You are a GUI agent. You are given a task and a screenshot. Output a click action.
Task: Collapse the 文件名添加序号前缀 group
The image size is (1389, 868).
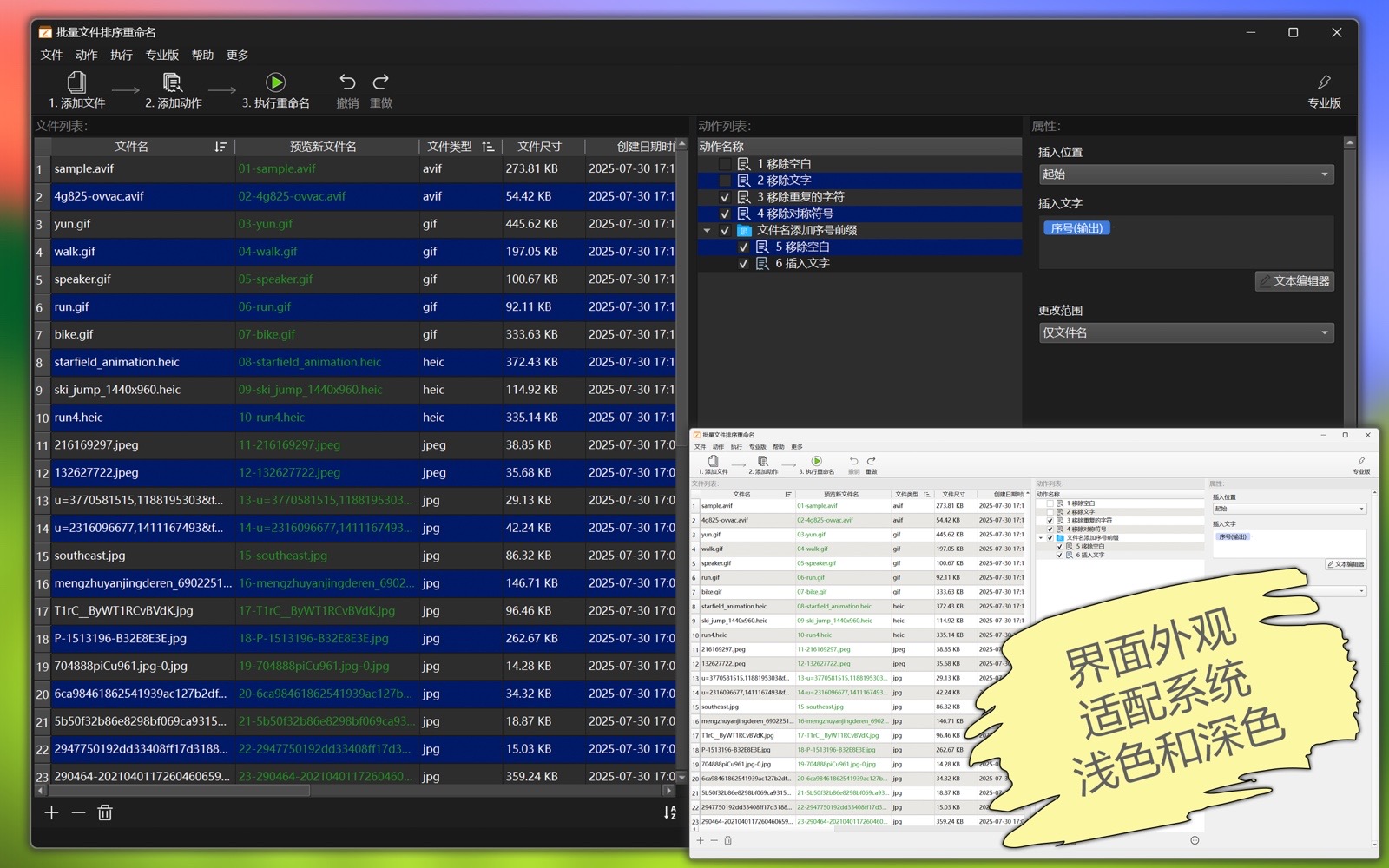point(707,231)
